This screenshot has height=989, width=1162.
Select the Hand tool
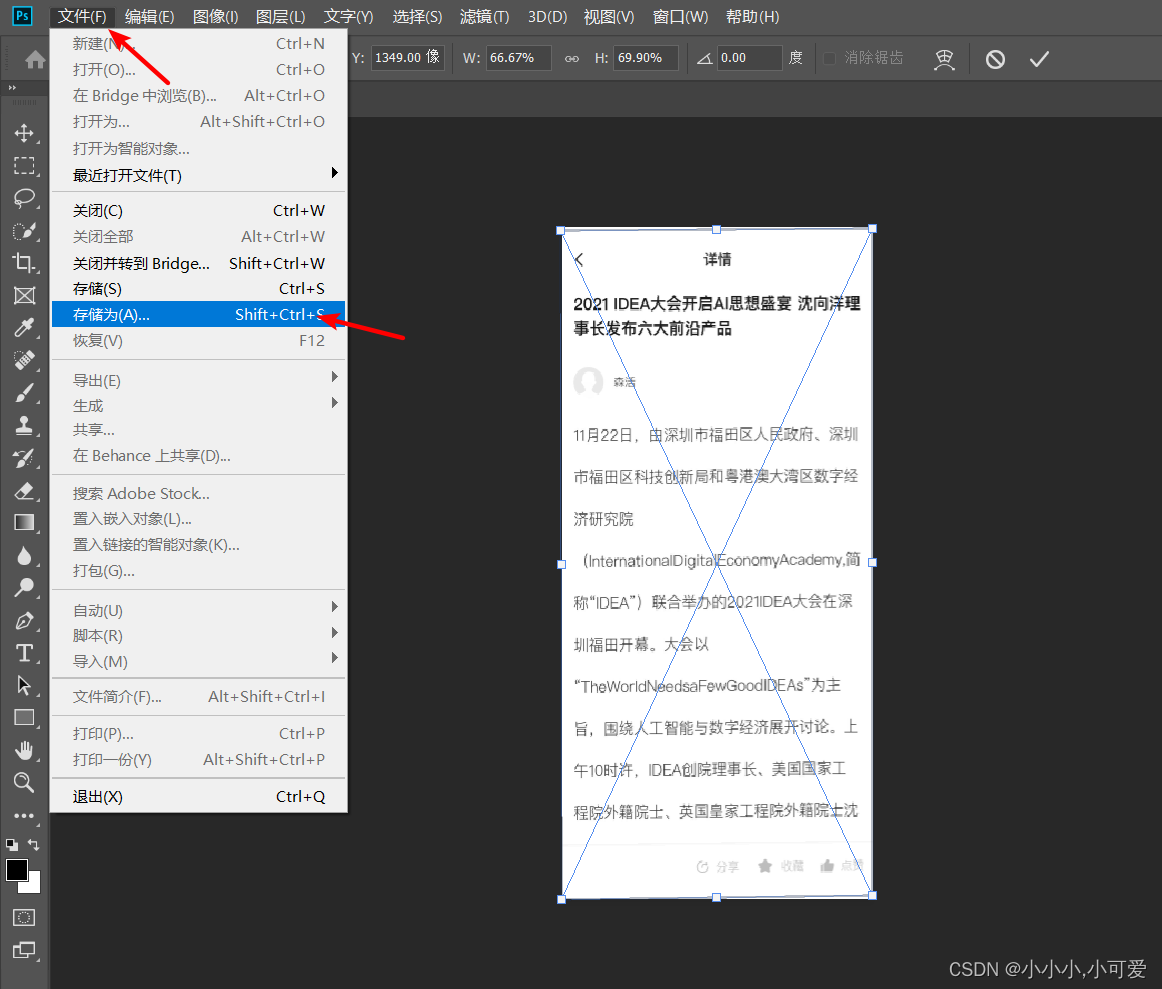click(24, 750)
